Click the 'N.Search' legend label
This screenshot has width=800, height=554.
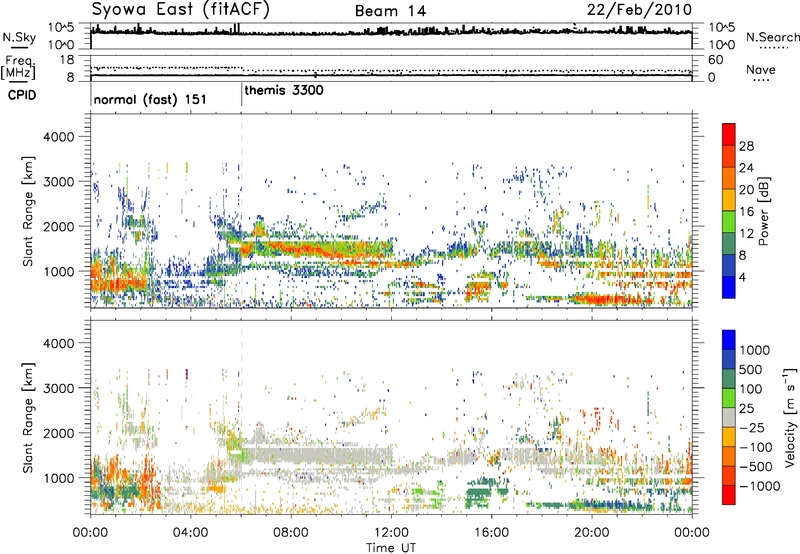[772, 37]
